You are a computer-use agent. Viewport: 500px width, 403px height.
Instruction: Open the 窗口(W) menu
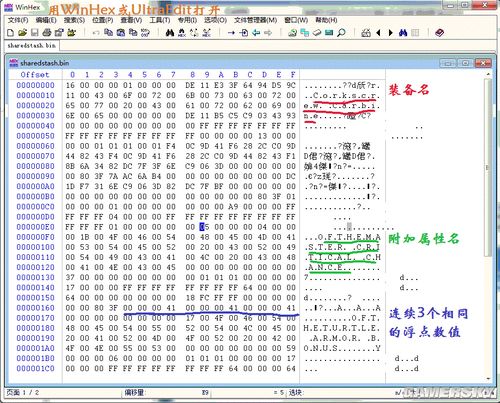pyautogui.click(x=296, y=20)
